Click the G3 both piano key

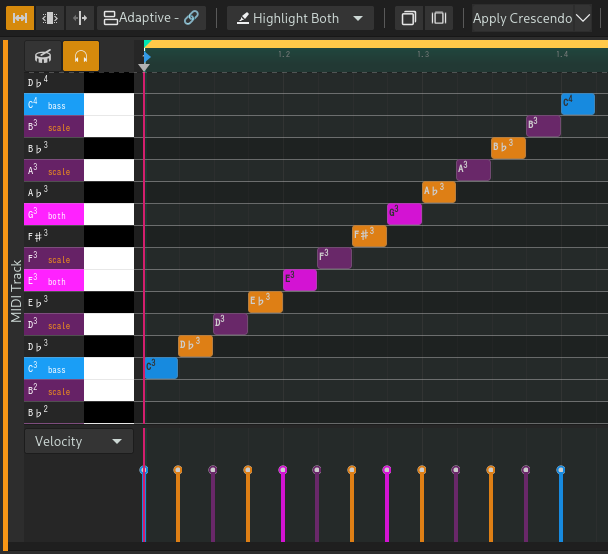click(79, 214)
